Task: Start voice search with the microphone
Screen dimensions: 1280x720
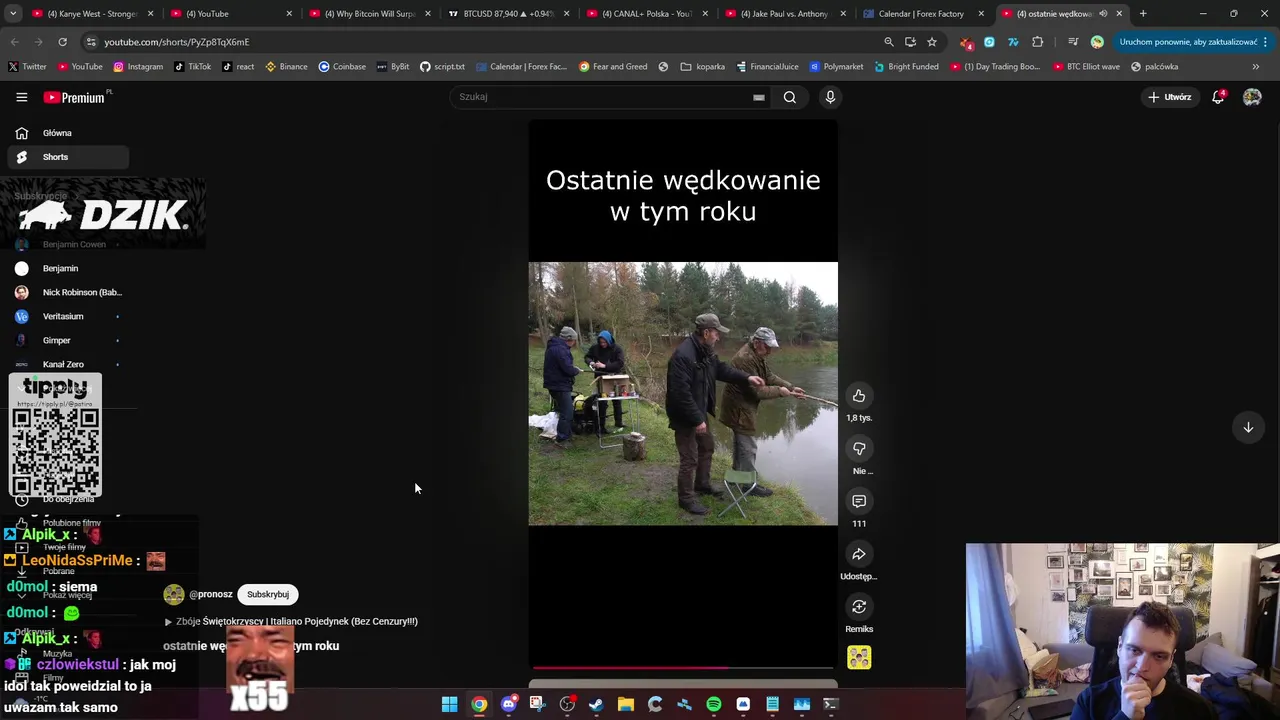Action: click(830, 97)
